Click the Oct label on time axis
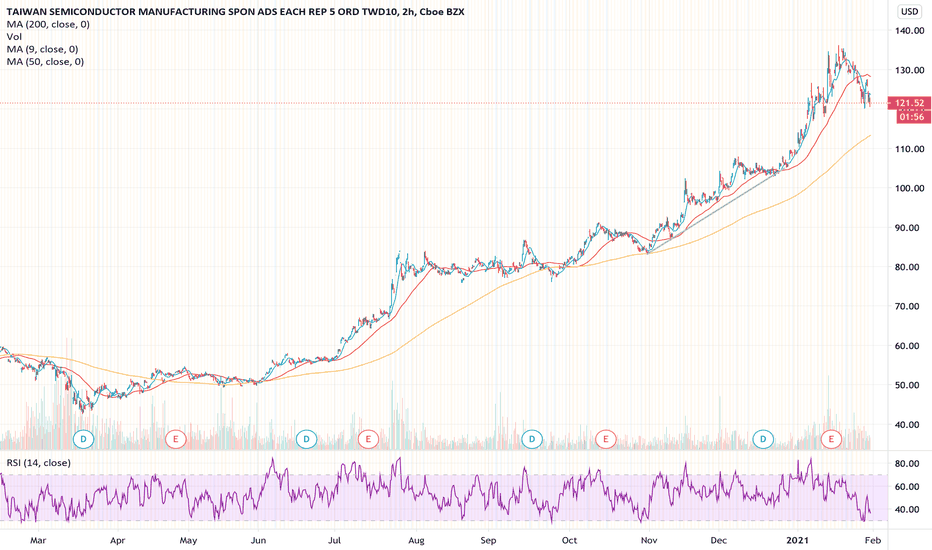 tap(569, 540)
